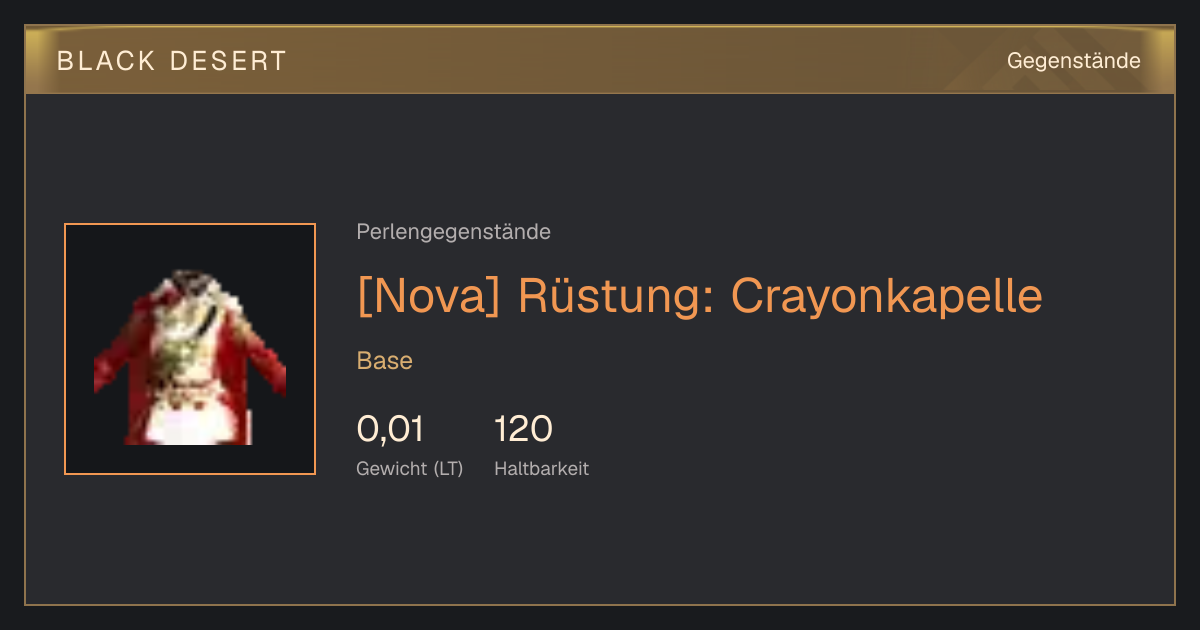Click the Perlengegenstände category label
Image resolution: width=1200 pixels, height=630 pixels.
[x=453, y=232]
